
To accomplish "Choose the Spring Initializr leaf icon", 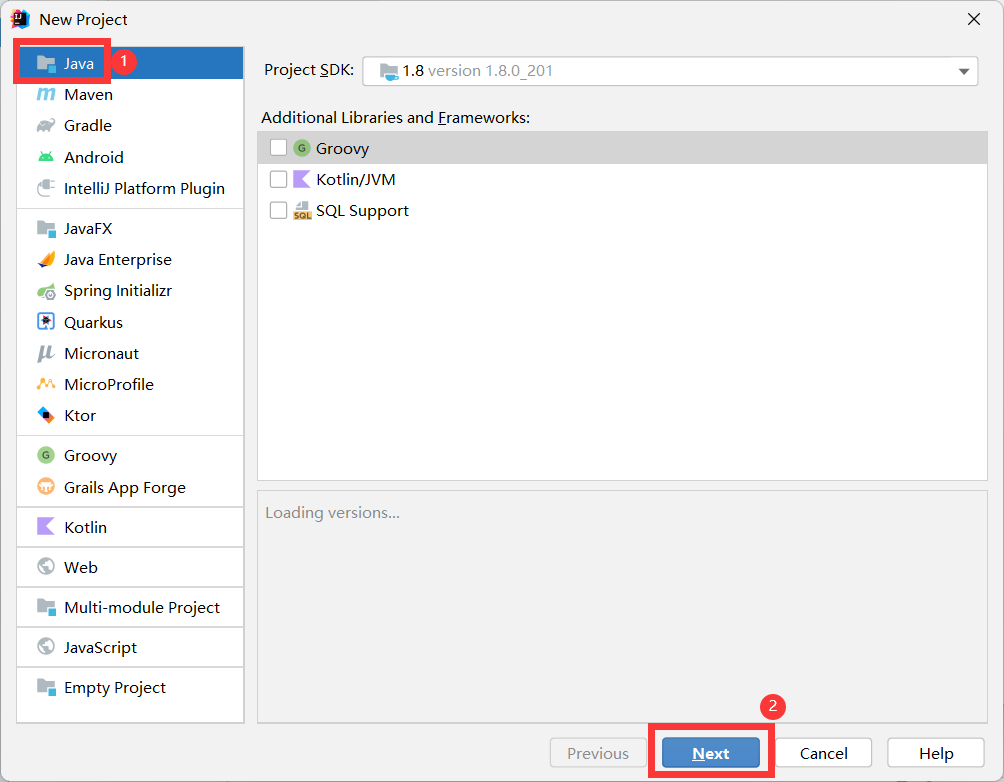I will (x=46, y=291).
